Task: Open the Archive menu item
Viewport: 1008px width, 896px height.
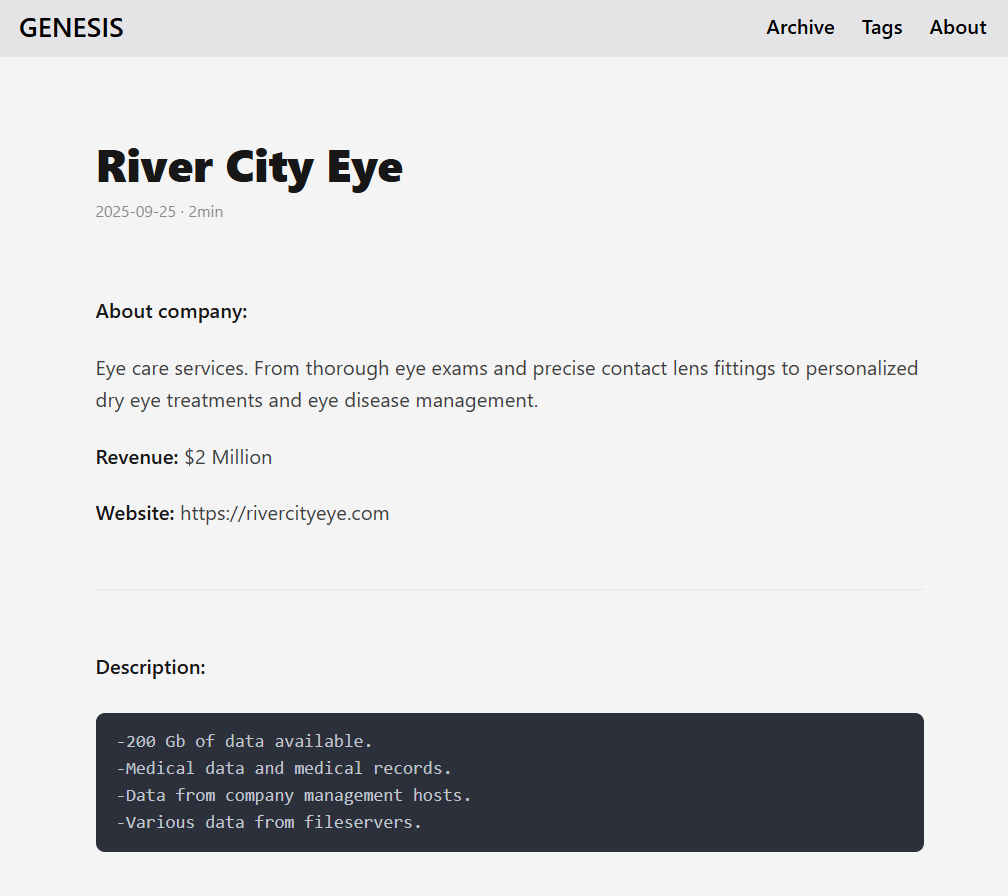Action: point(800,28)
